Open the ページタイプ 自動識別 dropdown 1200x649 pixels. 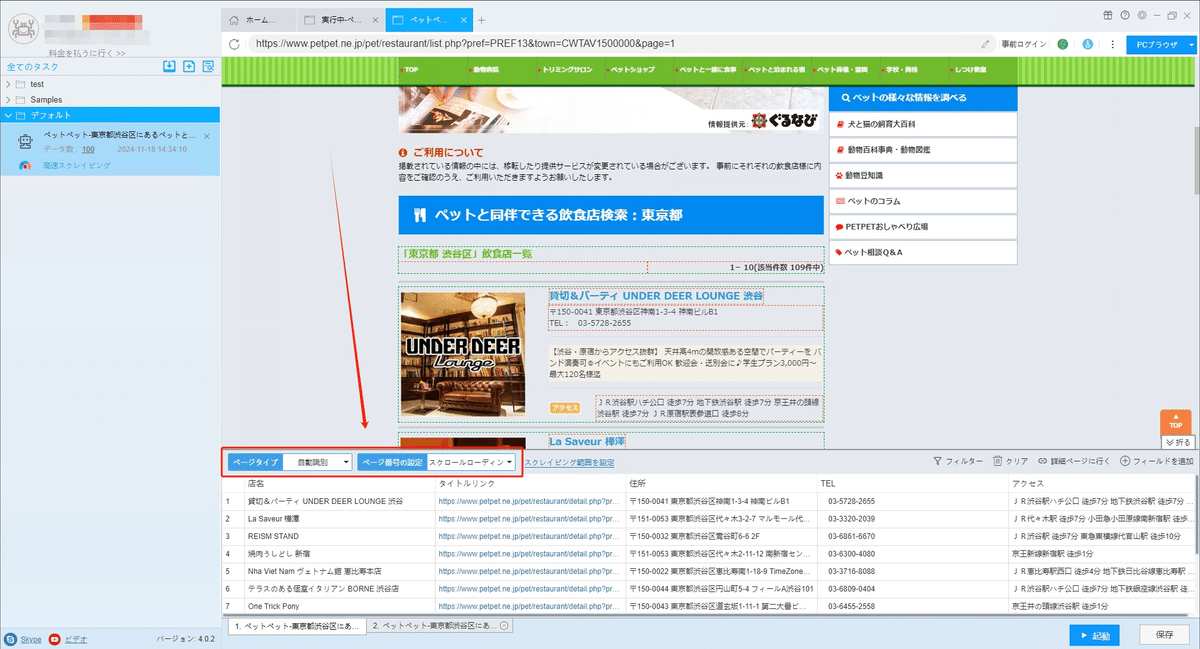[318, 462]
